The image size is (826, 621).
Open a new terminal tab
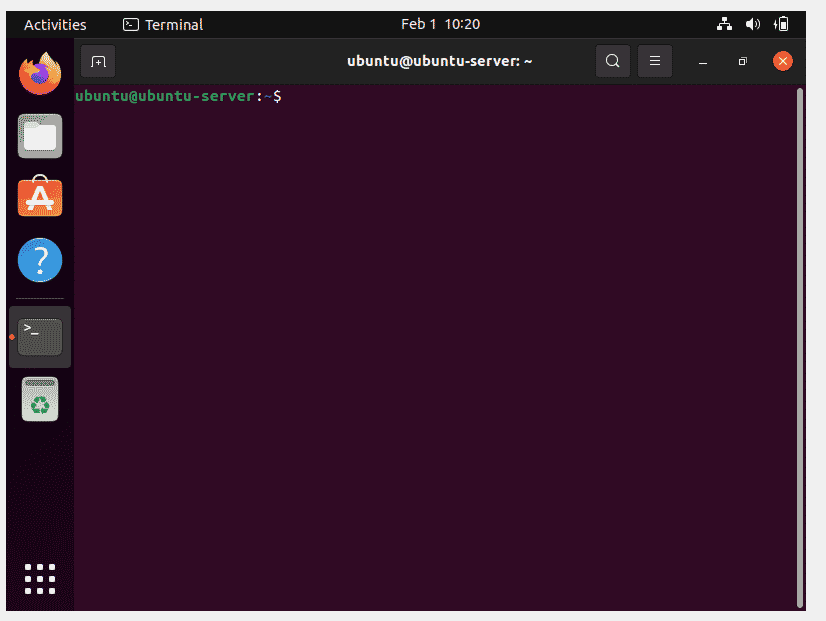tap(98, 61)
